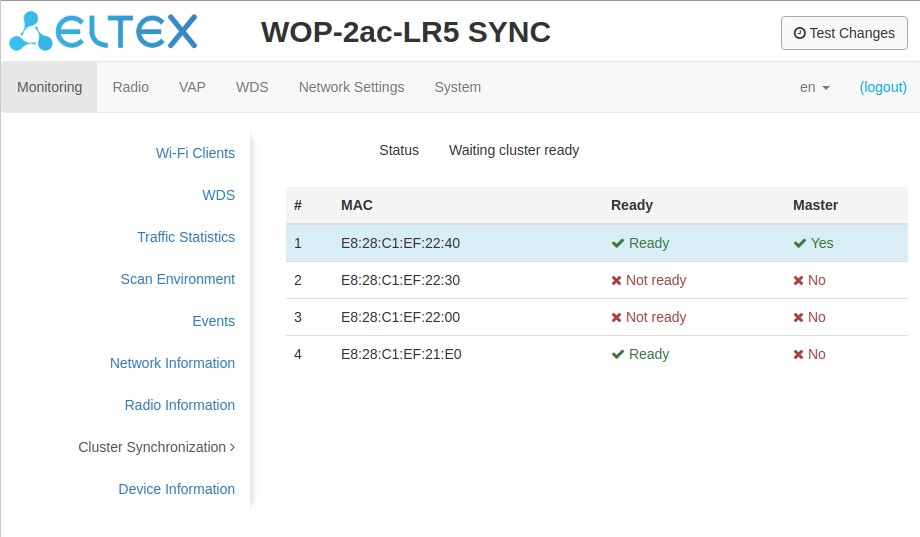The image size is (920, 537).
Task: Open the Scan Environment page
Action: pyautogui.click(x=178, y=279)
